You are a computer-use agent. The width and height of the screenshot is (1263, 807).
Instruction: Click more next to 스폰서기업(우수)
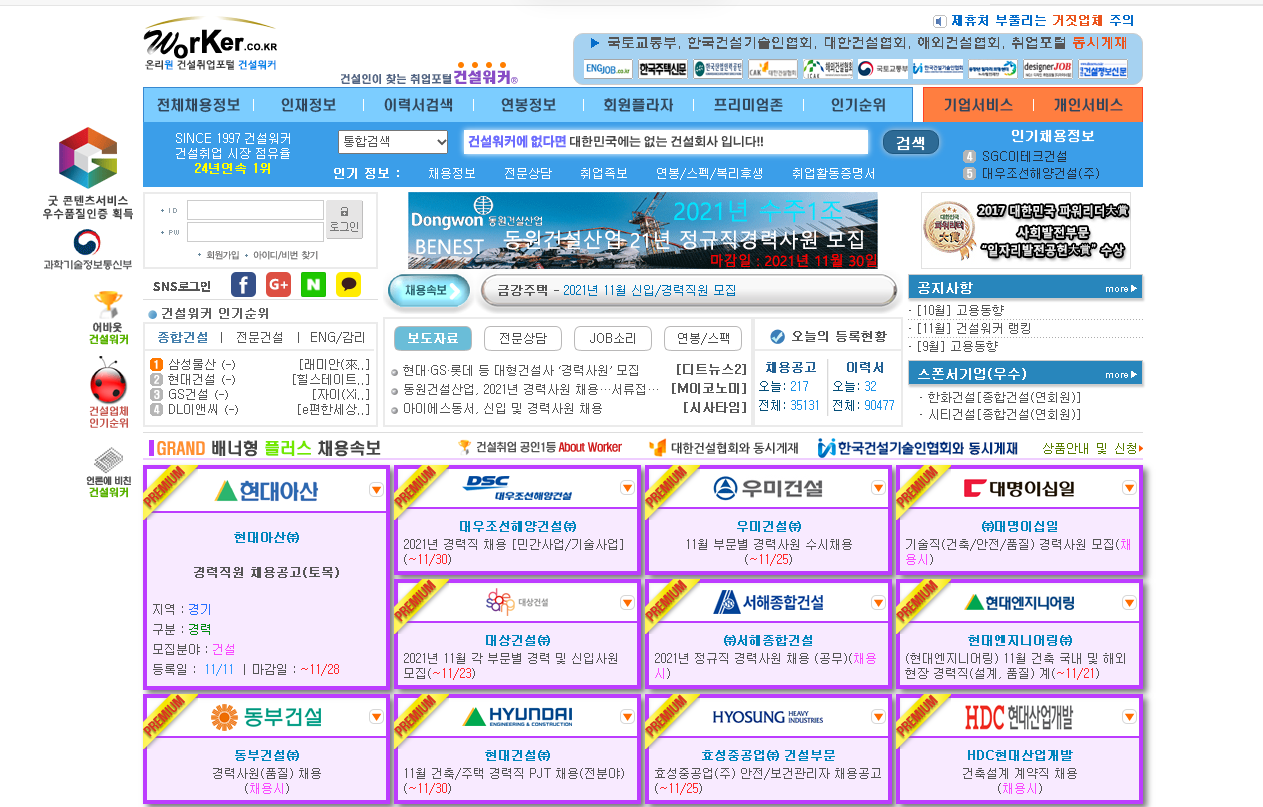coord(1120,375)
